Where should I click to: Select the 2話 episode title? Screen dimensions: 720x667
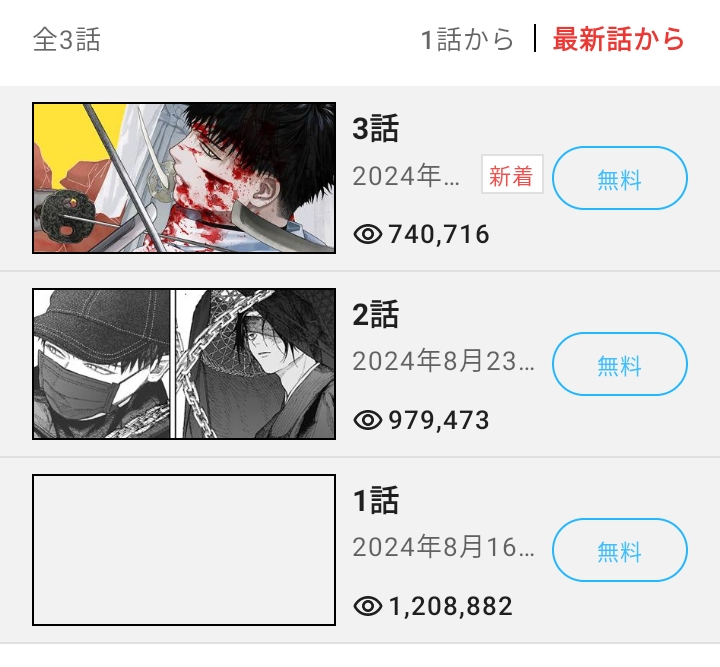click(376, 314)
